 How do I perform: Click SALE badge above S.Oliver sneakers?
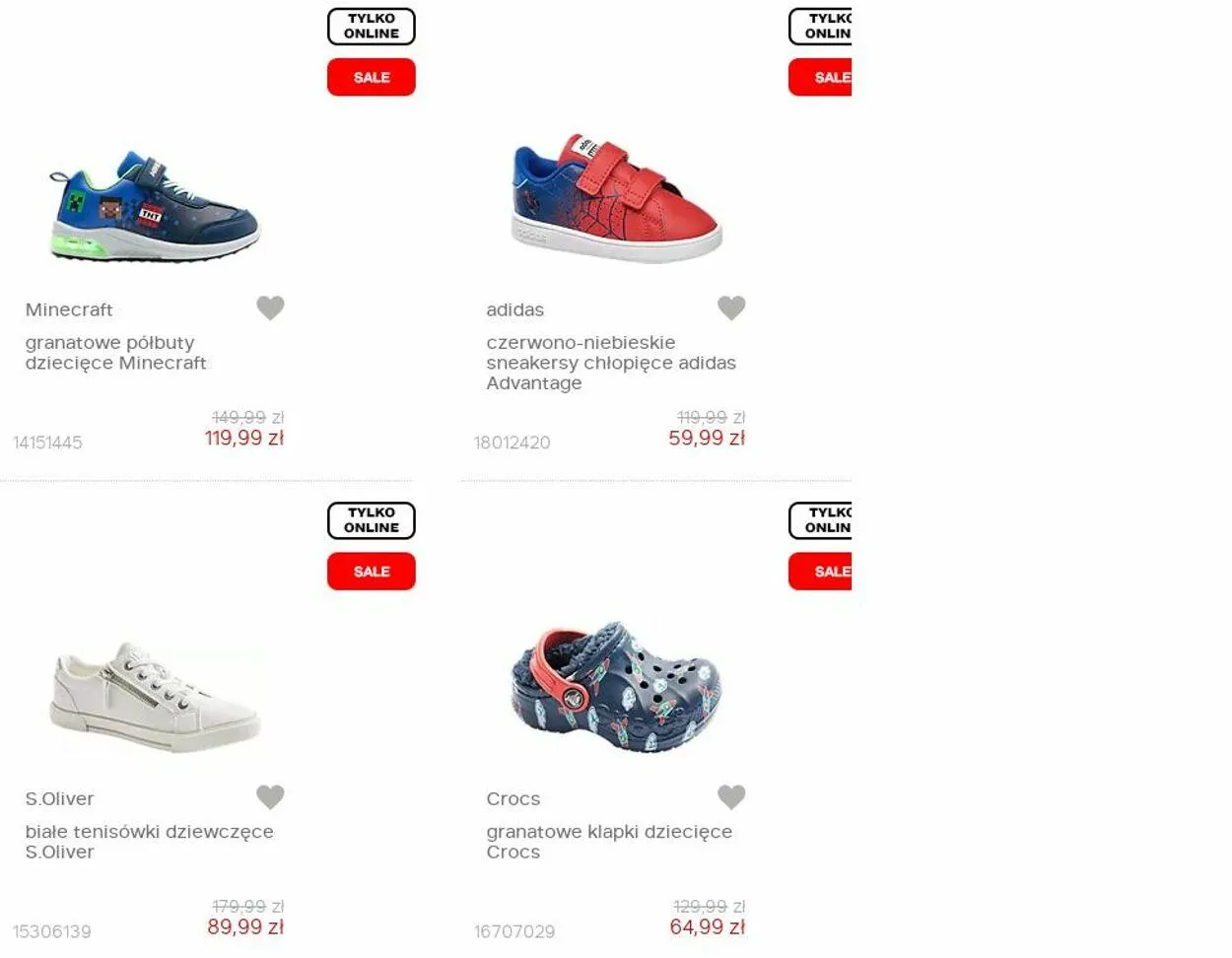(372, 571)
